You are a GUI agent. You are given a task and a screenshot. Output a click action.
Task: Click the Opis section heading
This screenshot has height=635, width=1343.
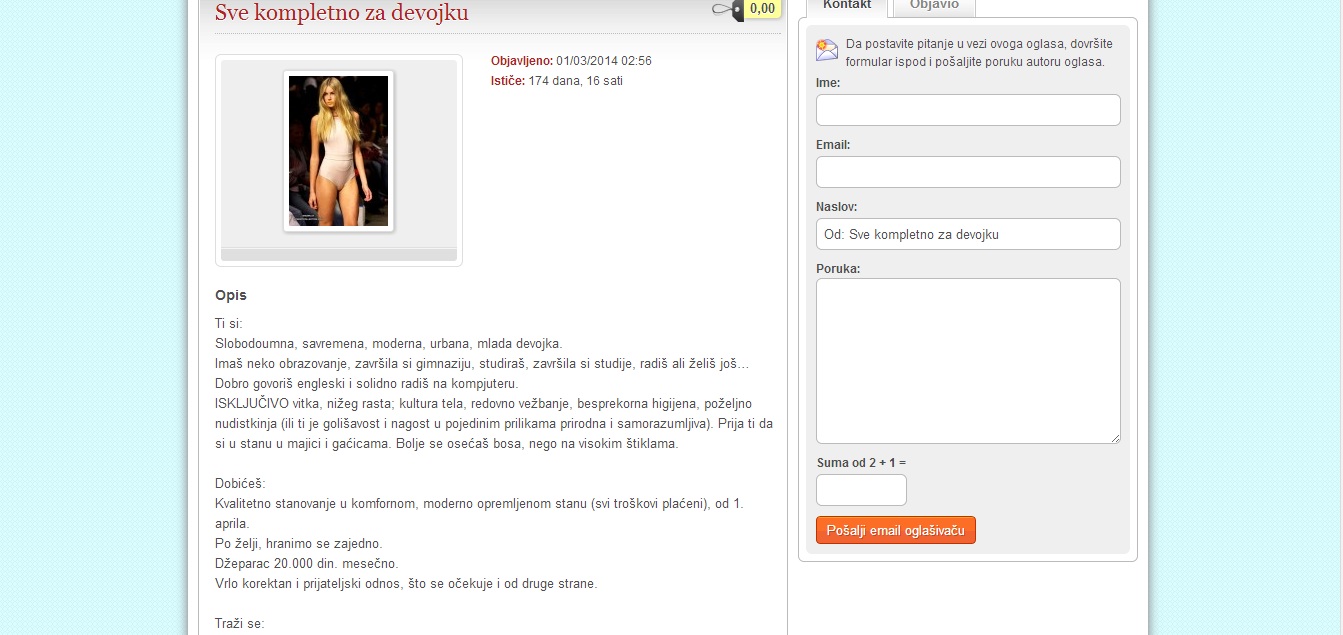point(230,295)
